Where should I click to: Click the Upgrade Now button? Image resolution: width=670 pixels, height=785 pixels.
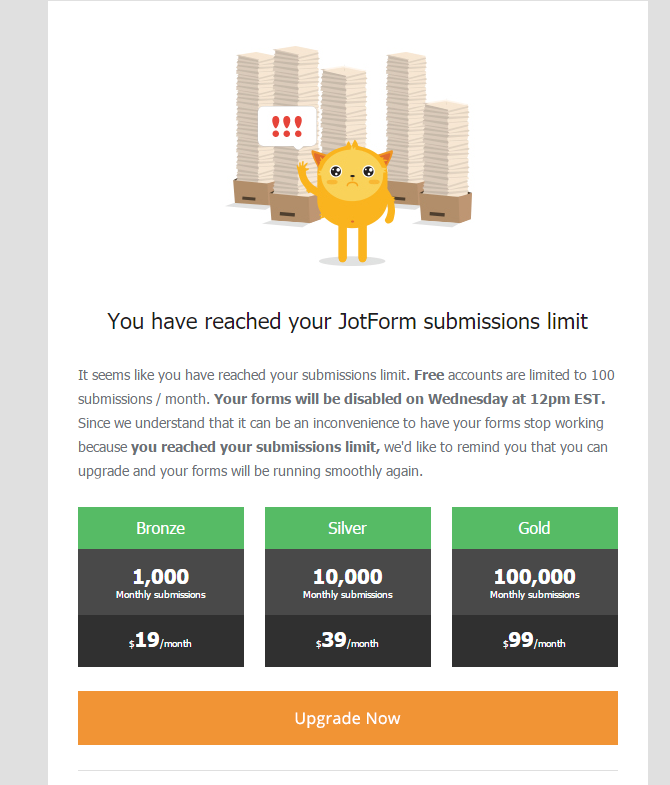click(x=347, y=718)
